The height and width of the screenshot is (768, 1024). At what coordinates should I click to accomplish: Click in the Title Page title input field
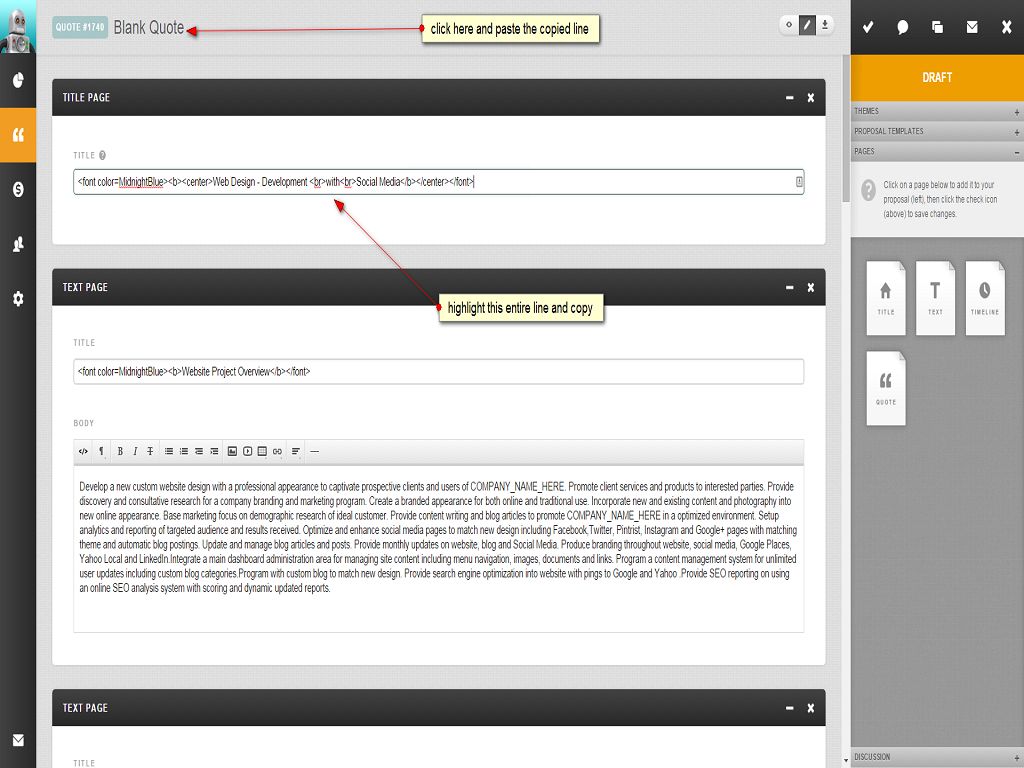[x=438, y=182]
